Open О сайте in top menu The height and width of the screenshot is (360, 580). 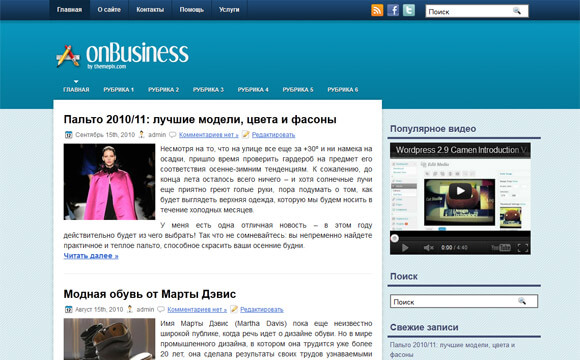coord(109,10)
